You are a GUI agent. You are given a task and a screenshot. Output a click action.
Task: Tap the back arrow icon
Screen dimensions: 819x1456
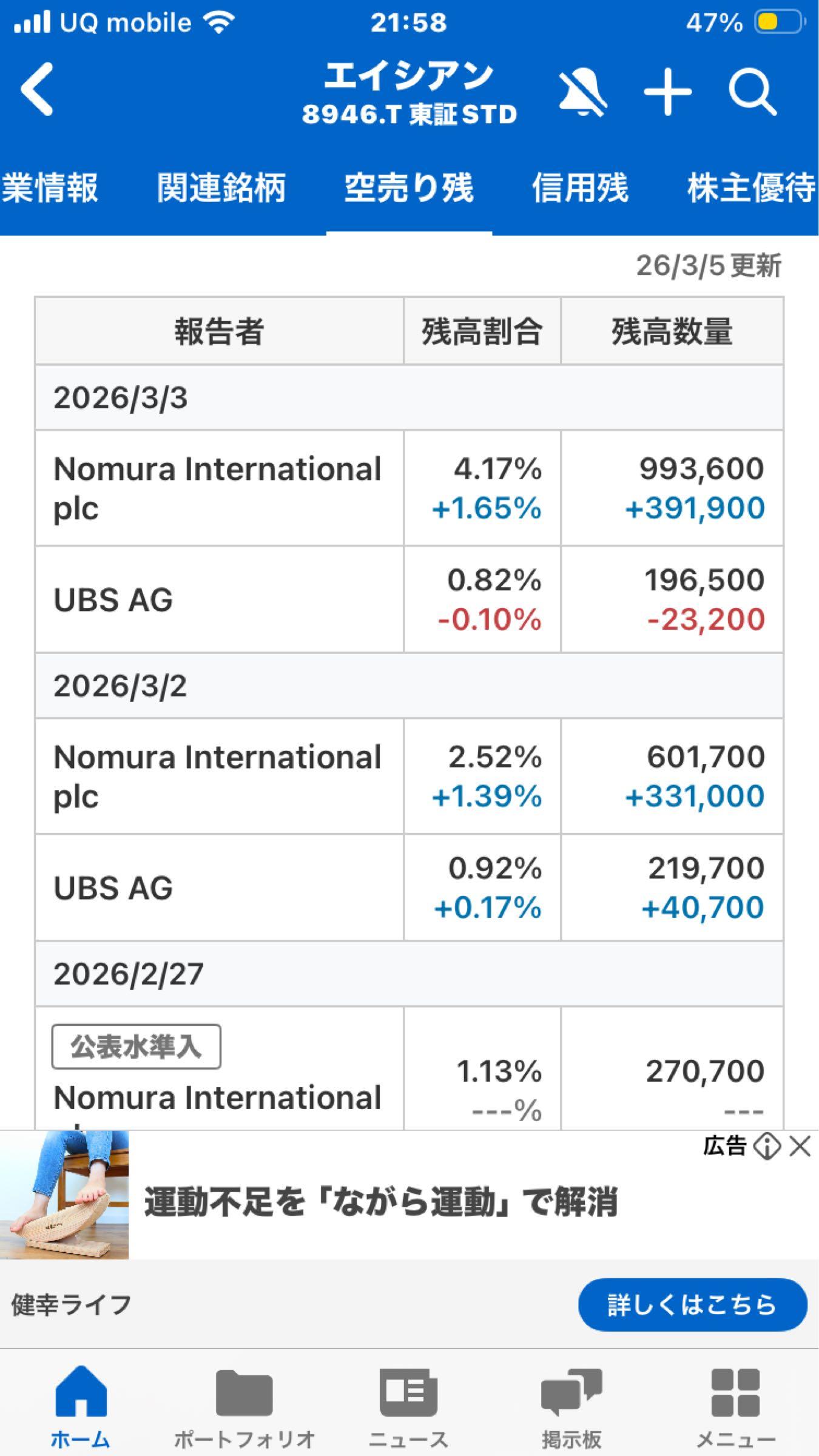click(38, 90)
